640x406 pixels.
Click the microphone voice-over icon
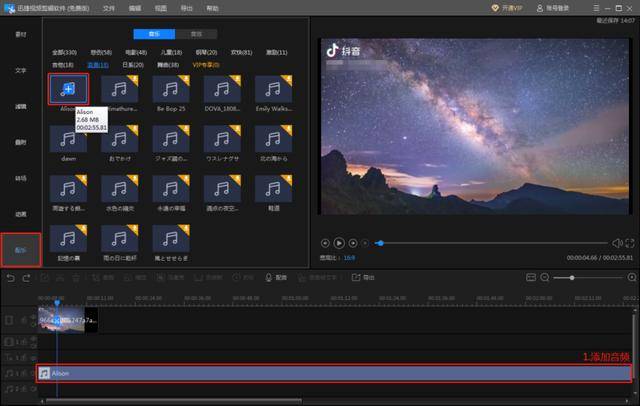[x=268, y=277]
